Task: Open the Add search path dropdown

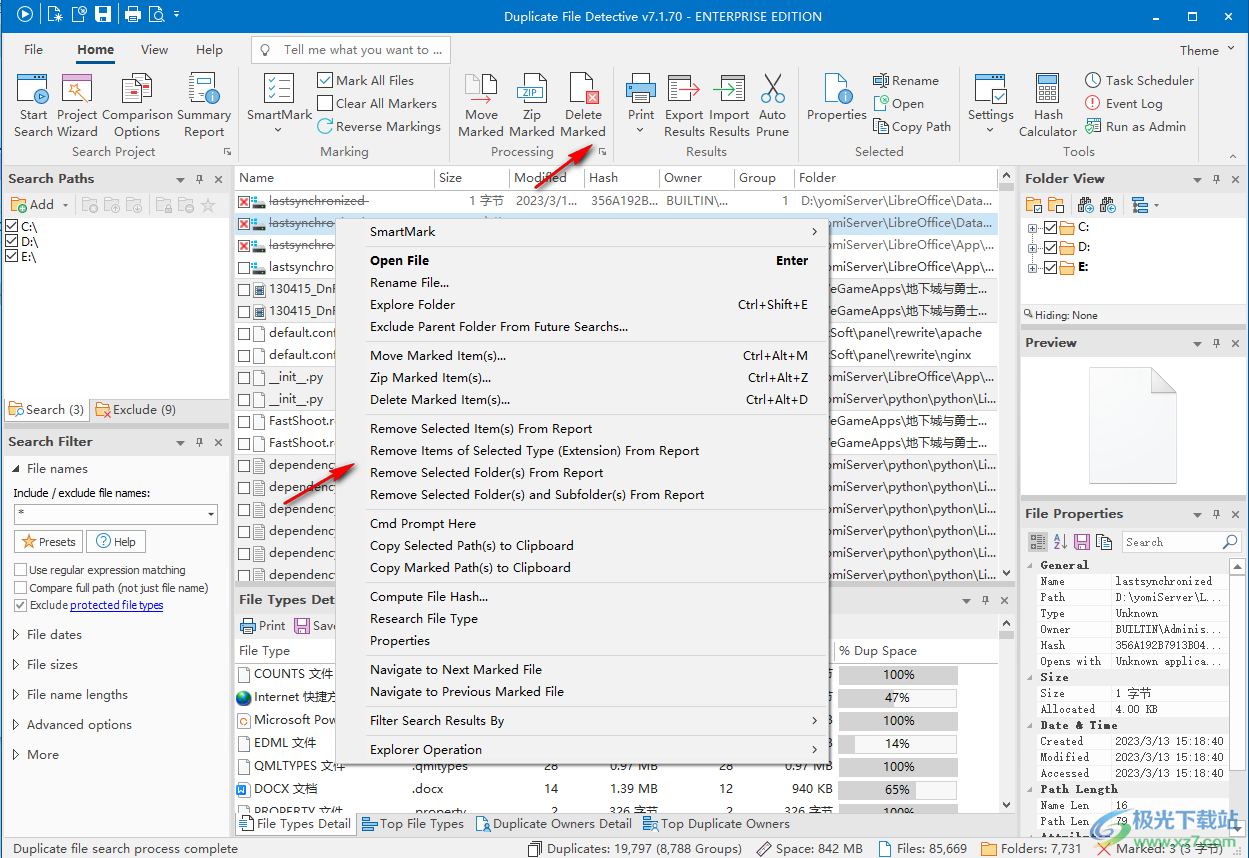Action: click(x=66, y=205)
